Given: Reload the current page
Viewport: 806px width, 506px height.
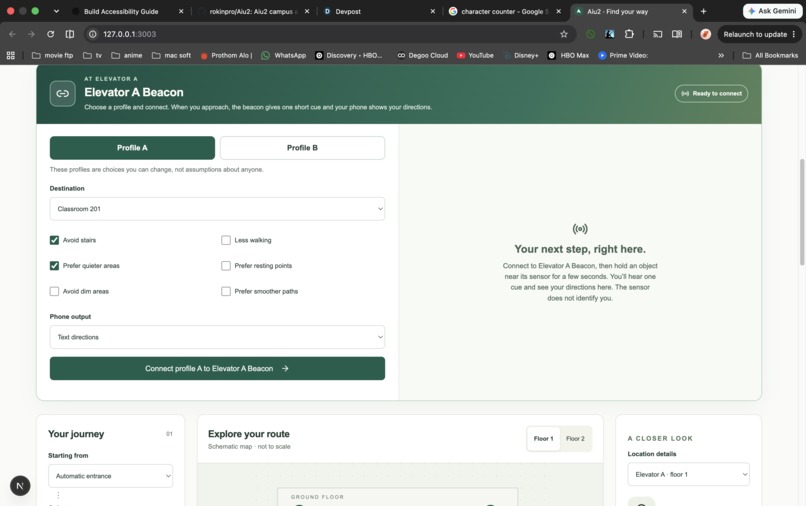Looking at the screenshot, I should (x=50, y=34).
